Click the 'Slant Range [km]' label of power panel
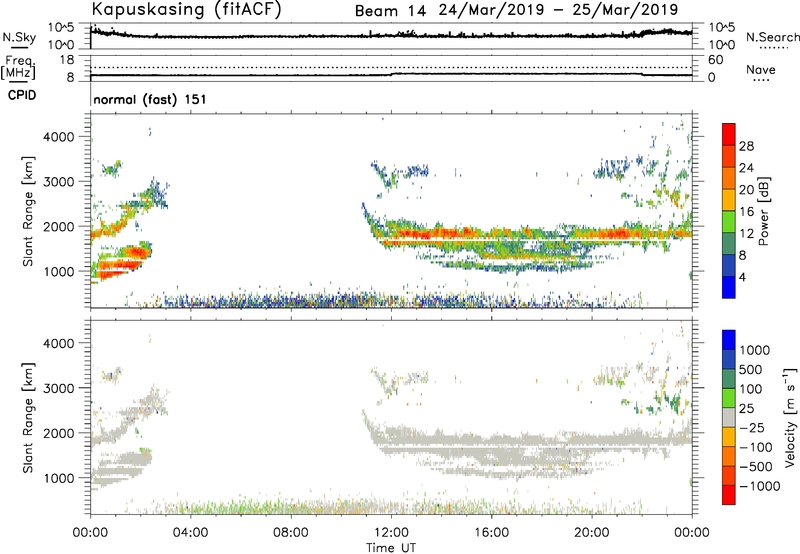 pyautogui.click(x=28, y=211)
